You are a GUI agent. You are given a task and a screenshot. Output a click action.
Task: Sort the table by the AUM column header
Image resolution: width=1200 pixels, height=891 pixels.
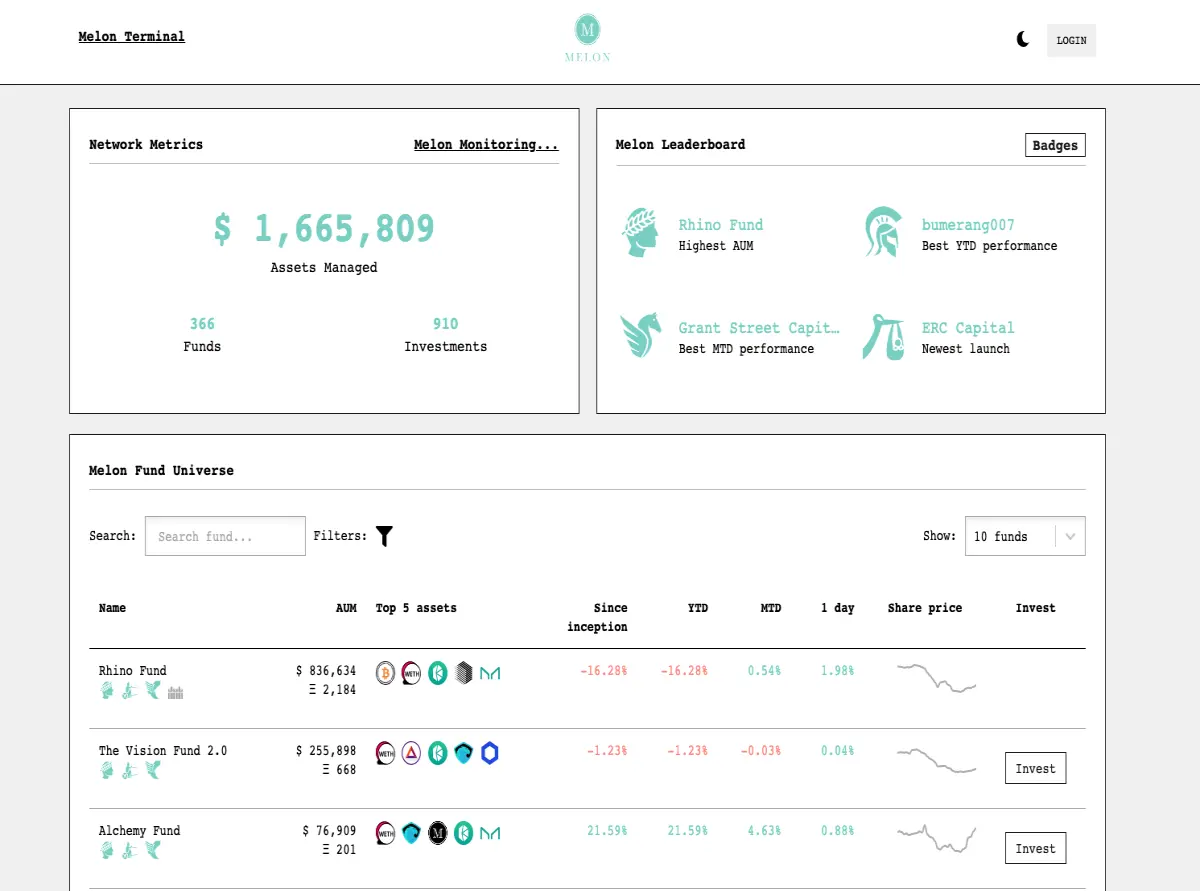tap(346, 608)
